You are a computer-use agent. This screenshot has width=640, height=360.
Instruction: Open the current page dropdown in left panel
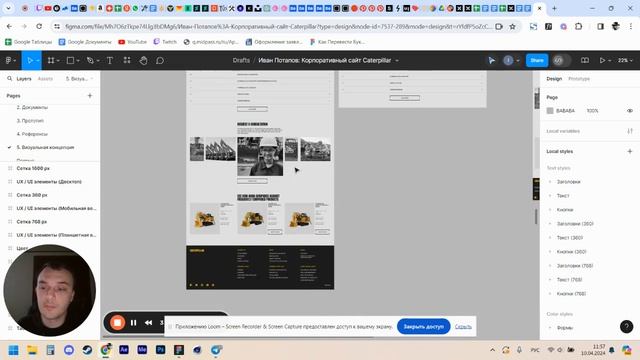point(80,78)
